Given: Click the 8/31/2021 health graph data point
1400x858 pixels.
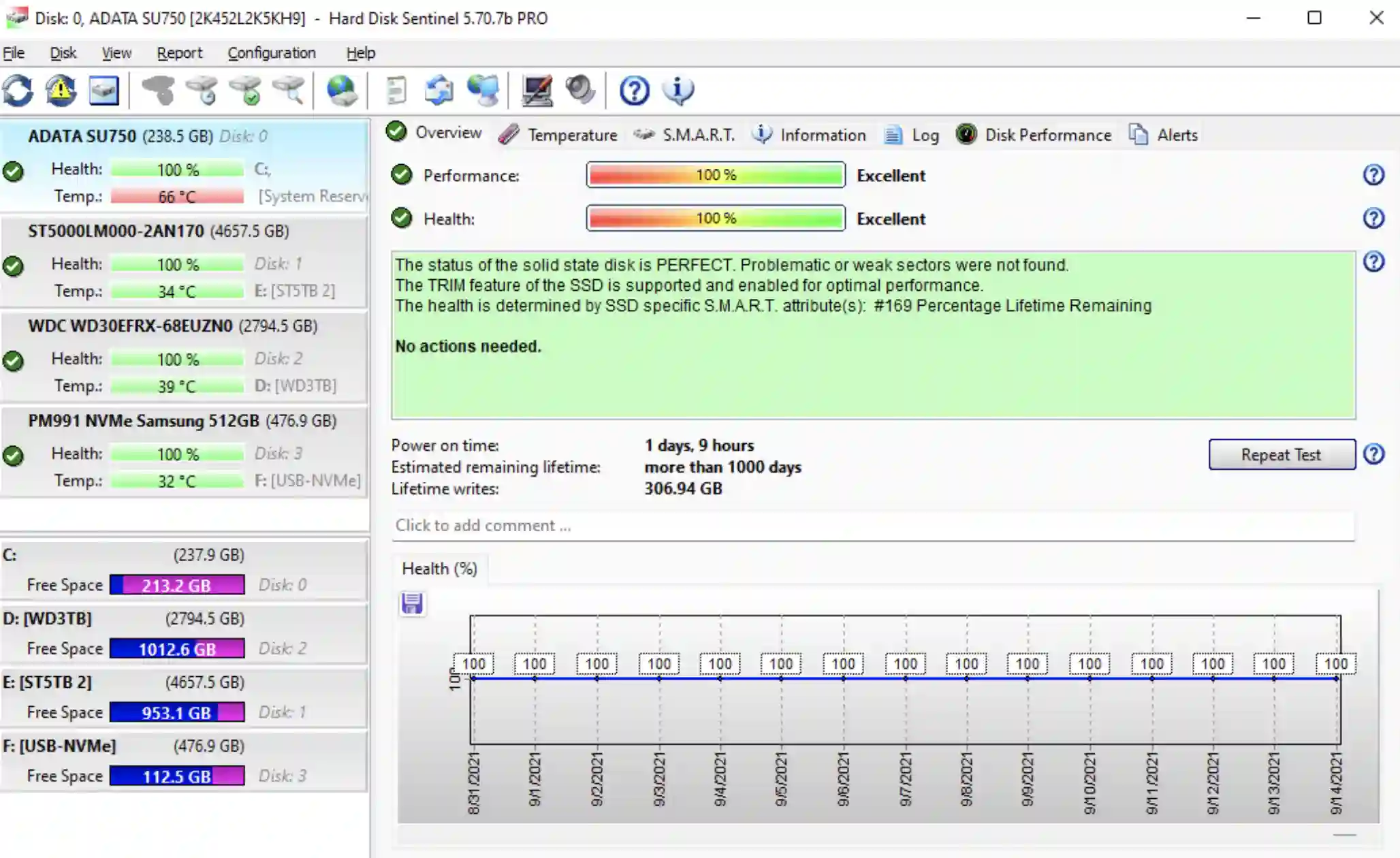Looking at the screenshot, I should click(473, 678).
